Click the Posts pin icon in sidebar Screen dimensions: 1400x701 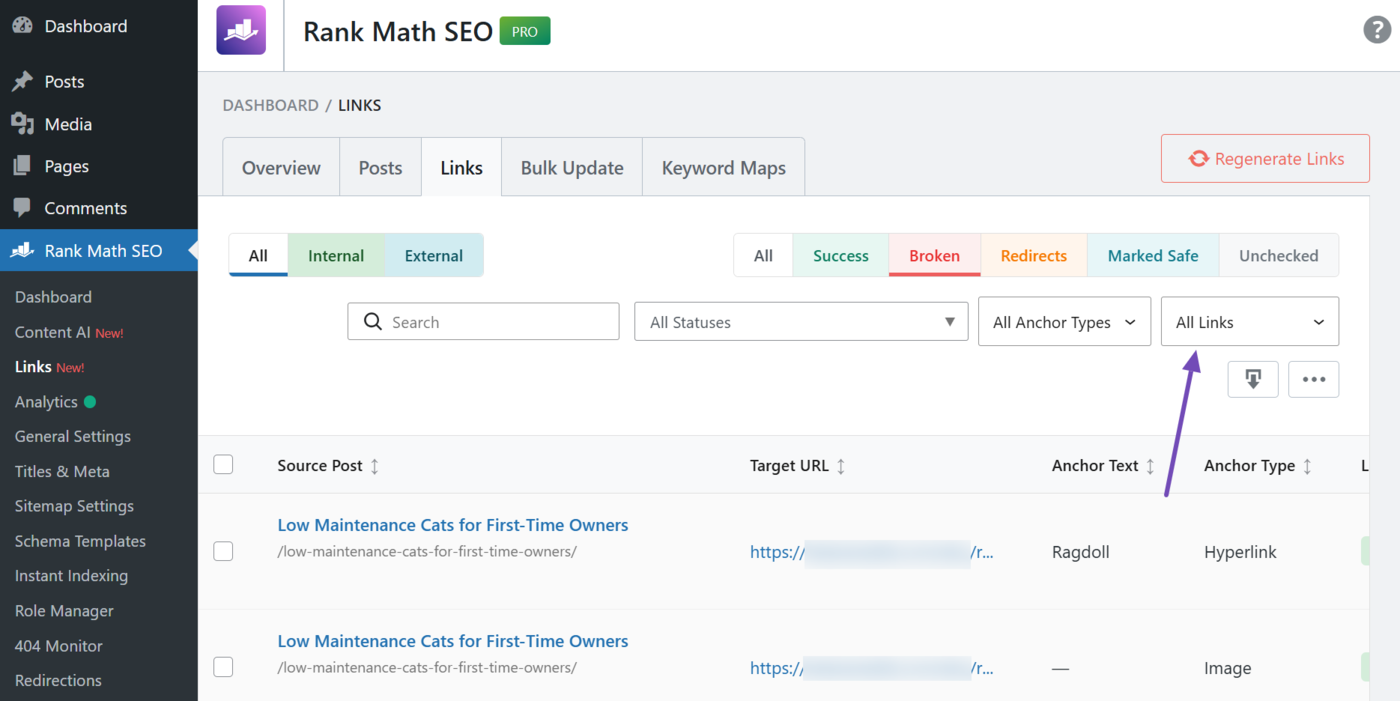pyautogui.click(x=22, y=81)
